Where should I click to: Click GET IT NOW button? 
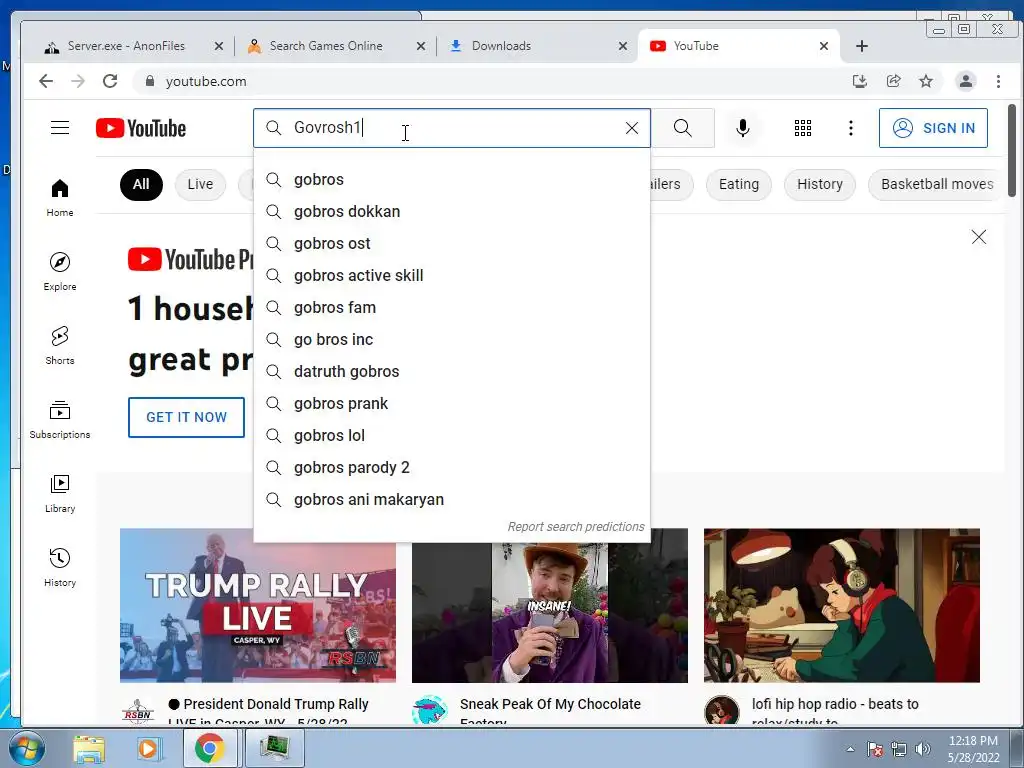186,417
